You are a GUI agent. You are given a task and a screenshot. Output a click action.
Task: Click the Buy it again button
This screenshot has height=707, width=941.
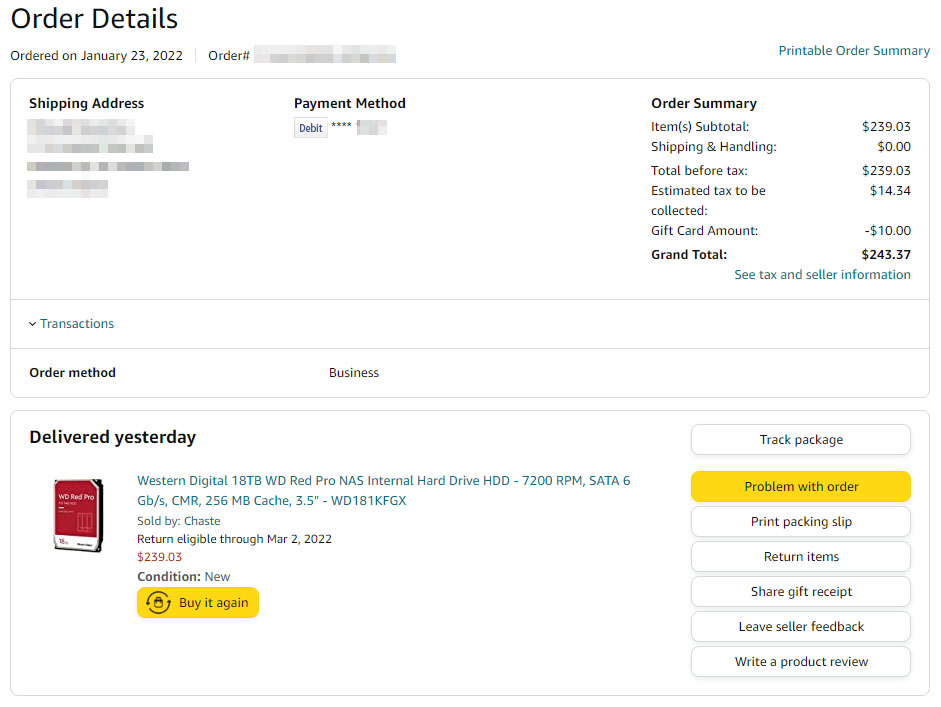coord(198,603)
